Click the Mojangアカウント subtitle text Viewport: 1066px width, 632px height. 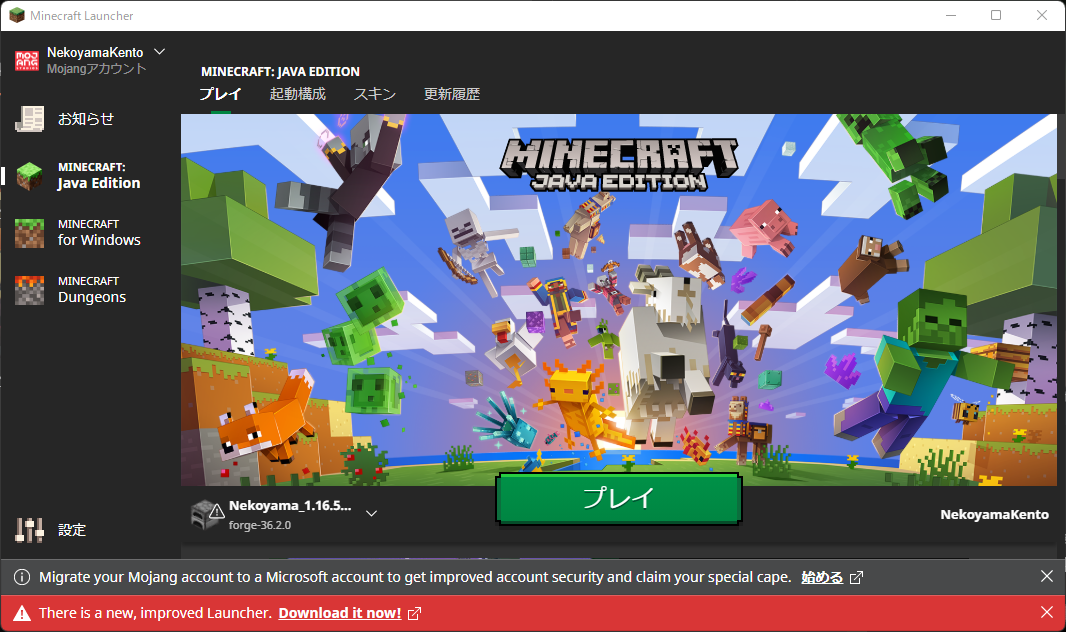(97, 69)
